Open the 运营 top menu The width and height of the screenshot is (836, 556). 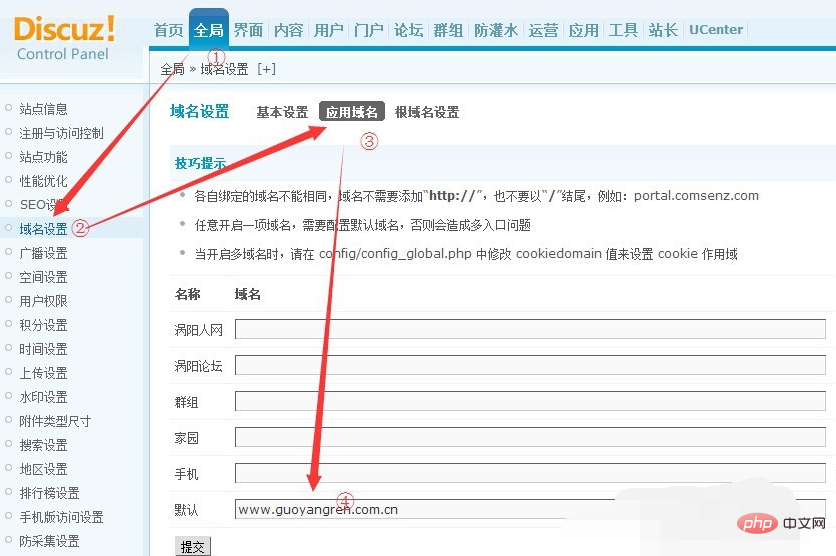543,30
